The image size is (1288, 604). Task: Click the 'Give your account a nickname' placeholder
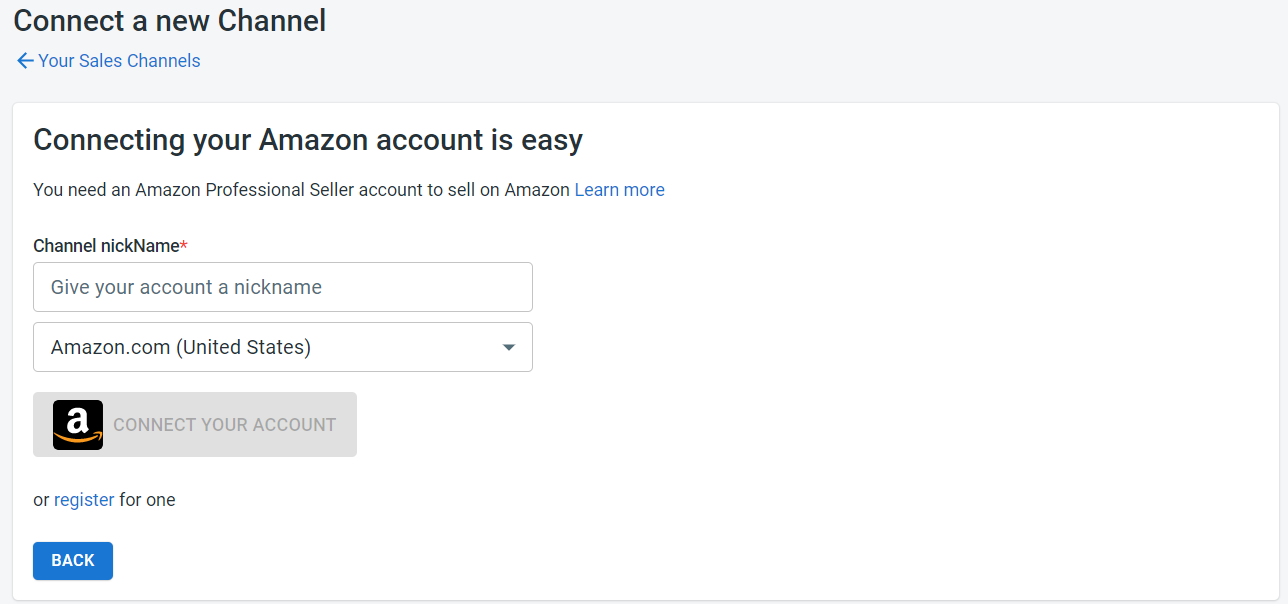point(186,287)
